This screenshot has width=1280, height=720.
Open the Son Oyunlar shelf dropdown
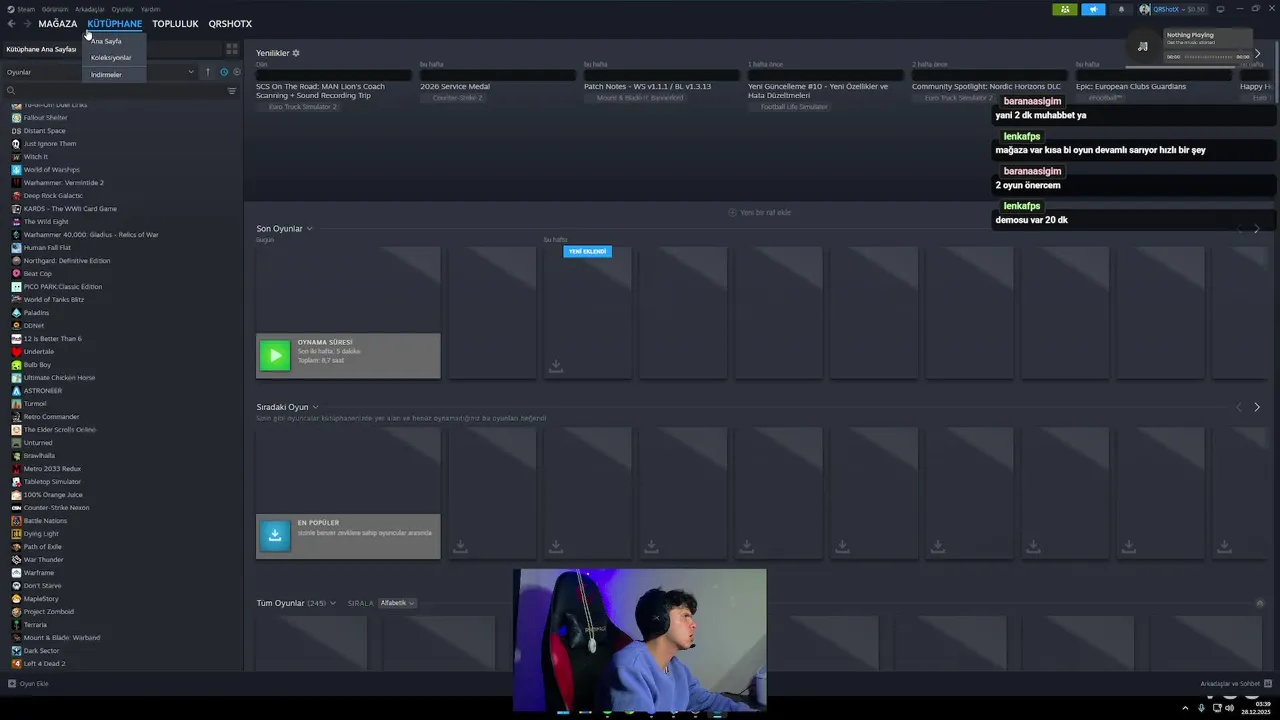309,229
